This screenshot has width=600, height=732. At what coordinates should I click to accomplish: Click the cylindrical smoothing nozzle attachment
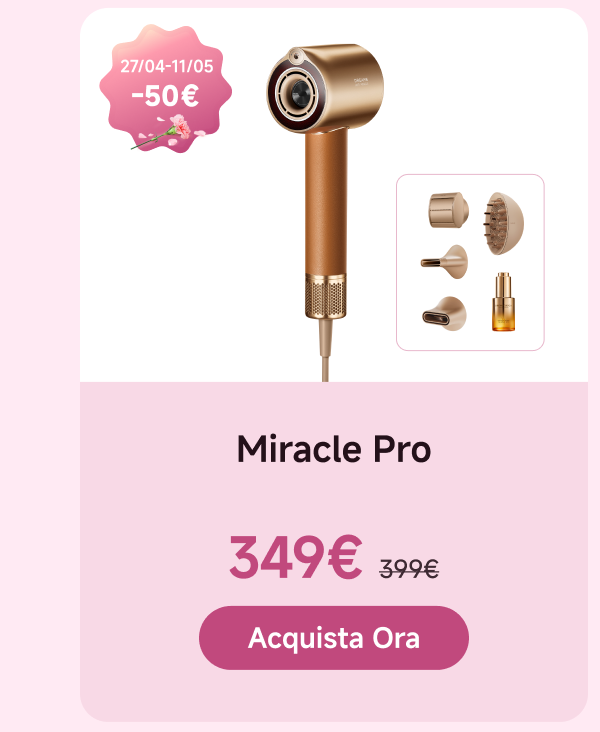pos(448,210)
